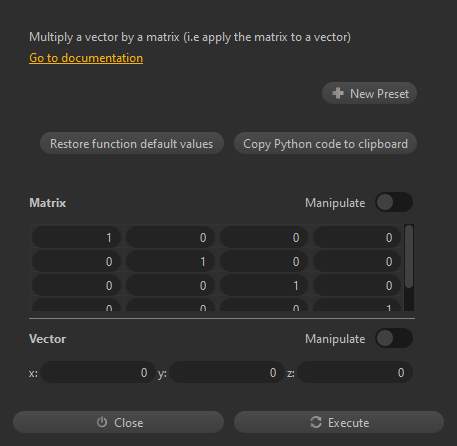Toggle Manipulate switch for Matrix
Image resolution: width=457 pixels, height=446 pixels.
tap(394, 202)
